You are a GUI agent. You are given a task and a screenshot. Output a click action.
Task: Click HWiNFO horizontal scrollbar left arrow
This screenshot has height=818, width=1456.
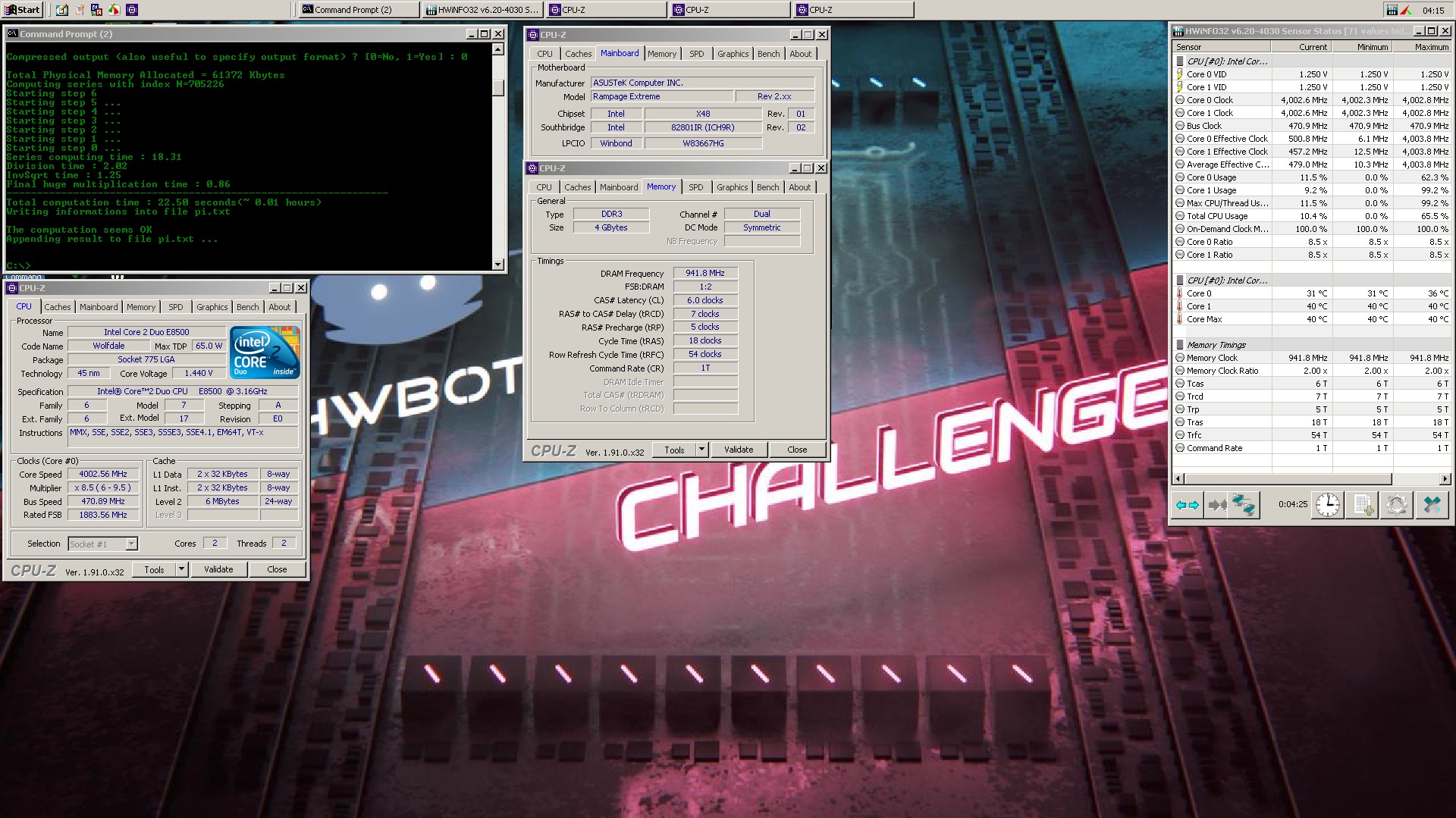click(1178, 479)
